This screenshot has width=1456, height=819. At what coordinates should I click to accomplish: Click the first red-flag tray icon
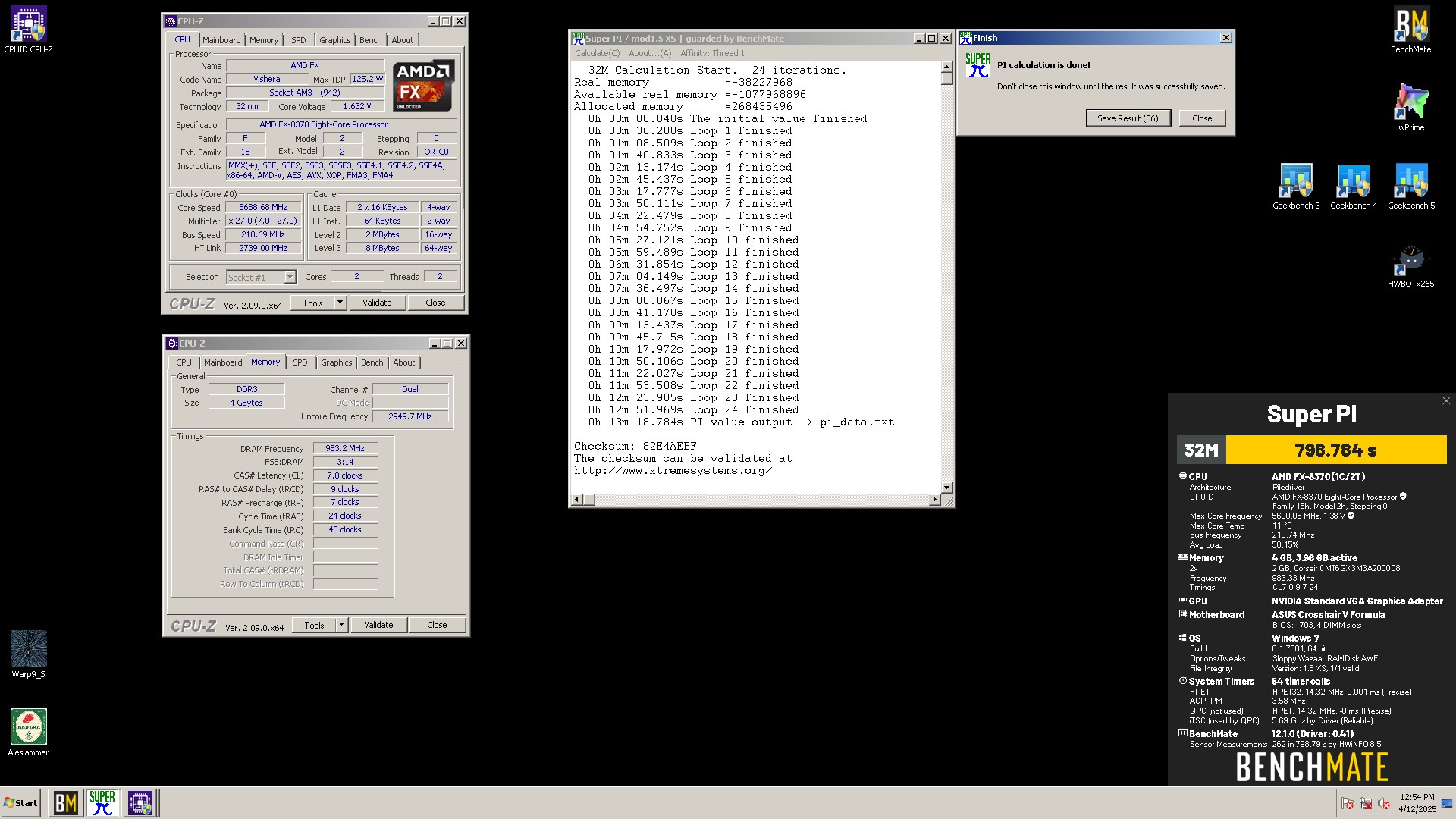coord(1348,803)
